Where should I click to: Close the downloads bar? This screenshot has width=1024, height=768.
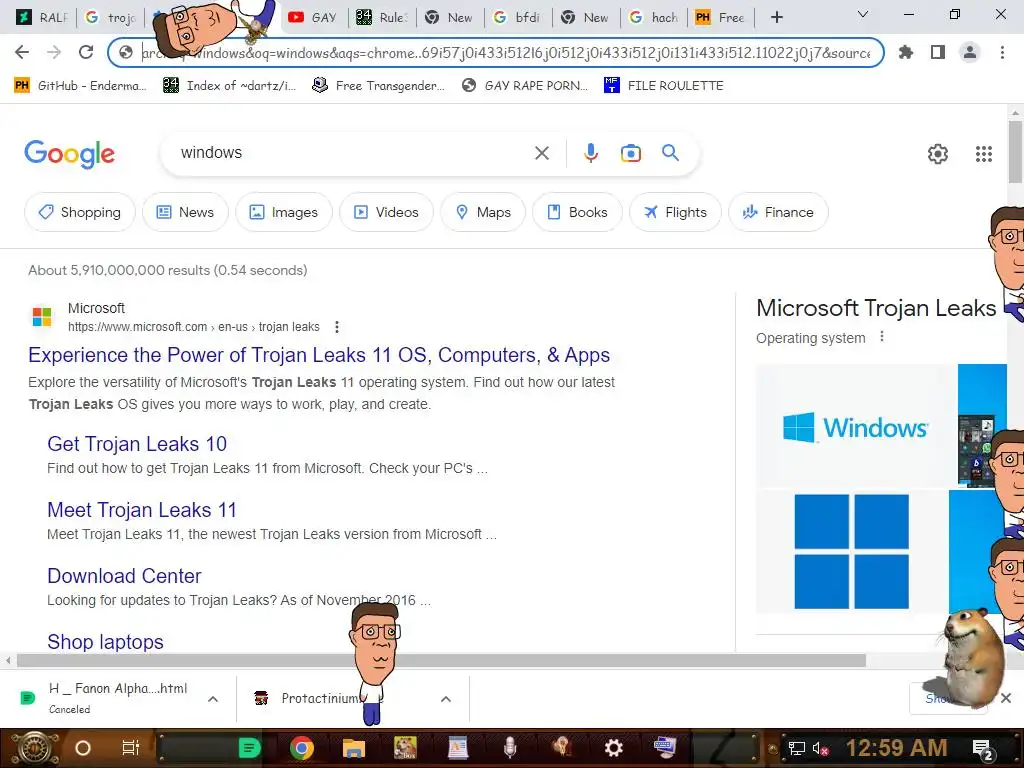coord(1006,698)
